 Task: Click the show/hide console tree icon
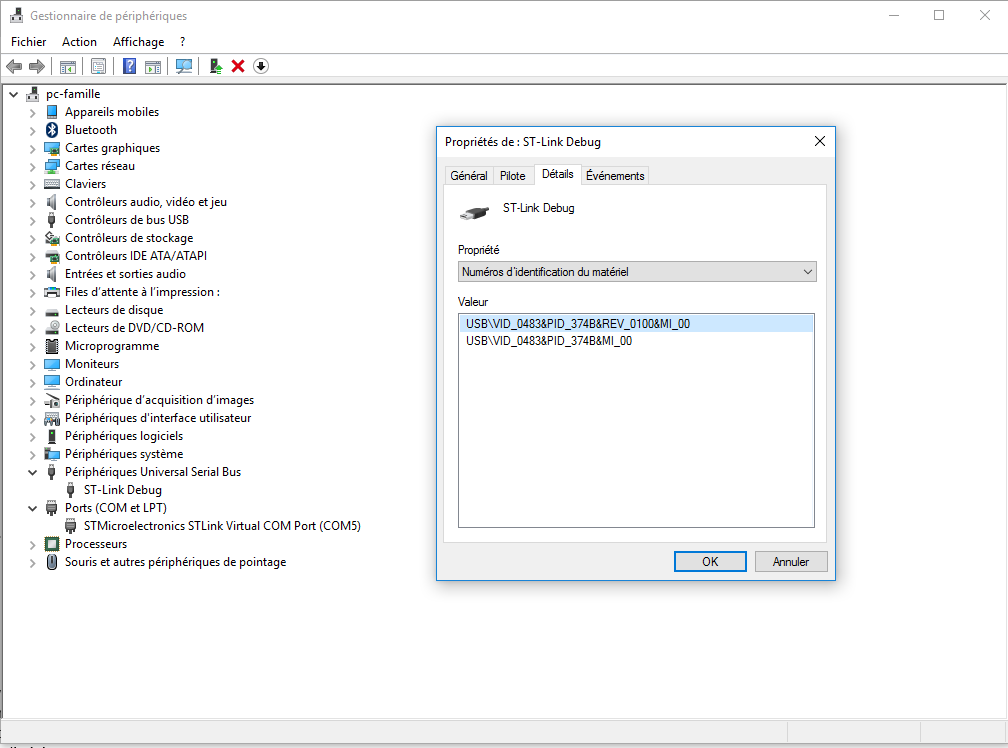point(68,66)
